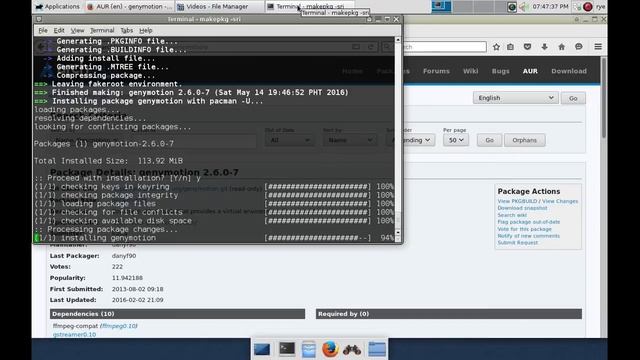
Task: Click Notify of new comments link
Action: point(529,236)
